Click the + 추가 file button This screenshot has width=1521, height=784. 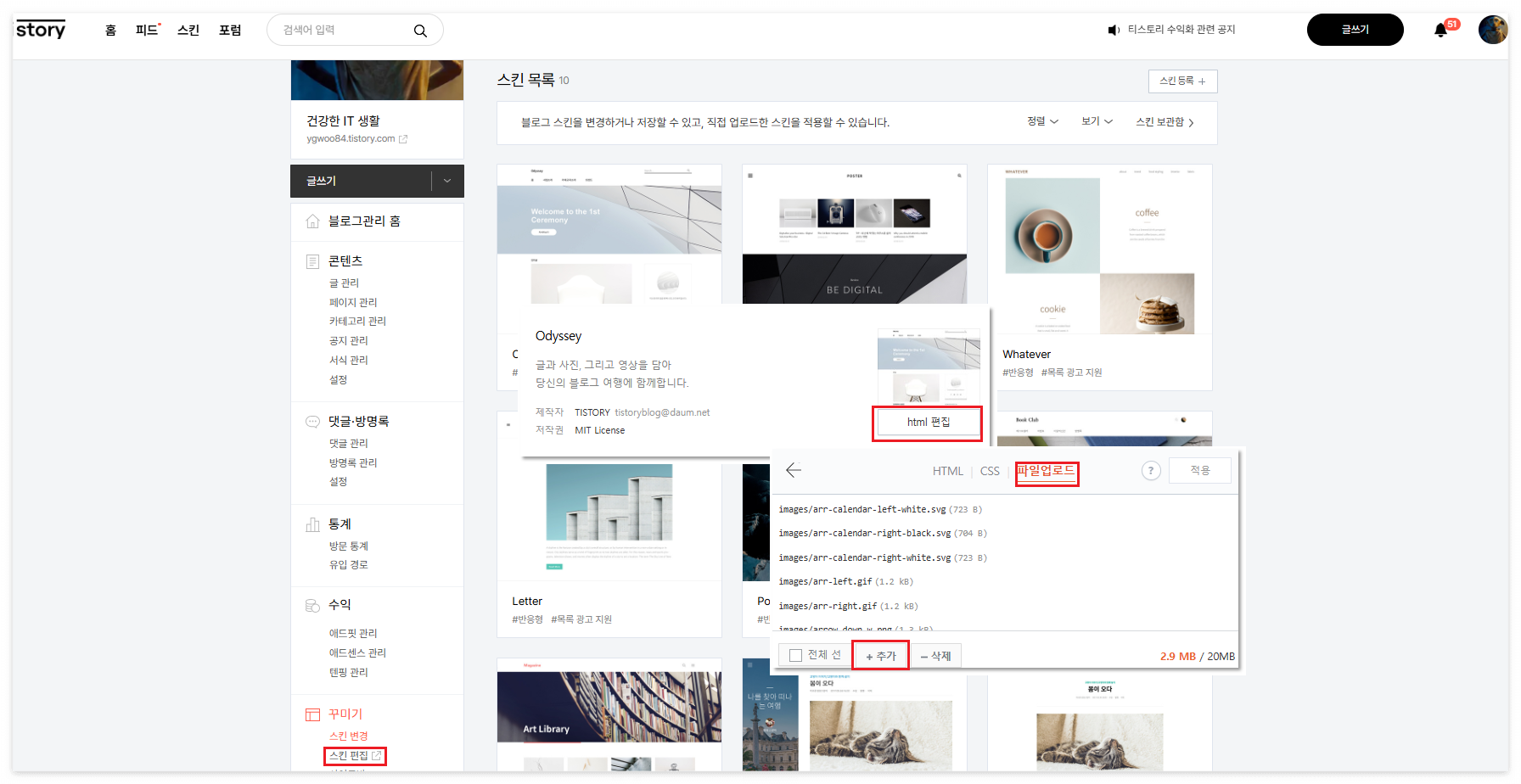pos(881,656)
